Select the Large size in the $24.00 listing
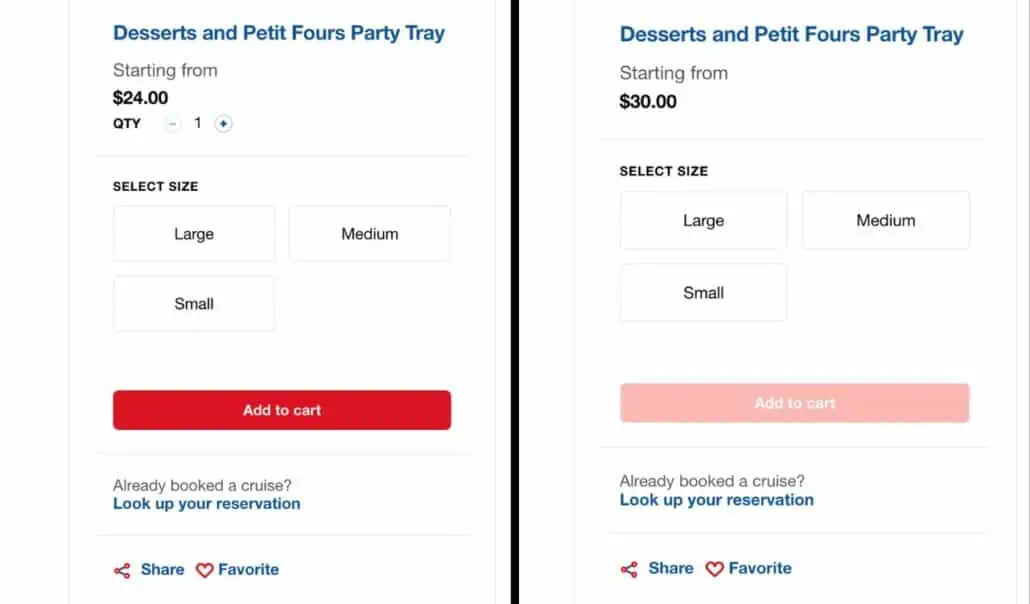The image size is (1030, 604). (194, 234)
